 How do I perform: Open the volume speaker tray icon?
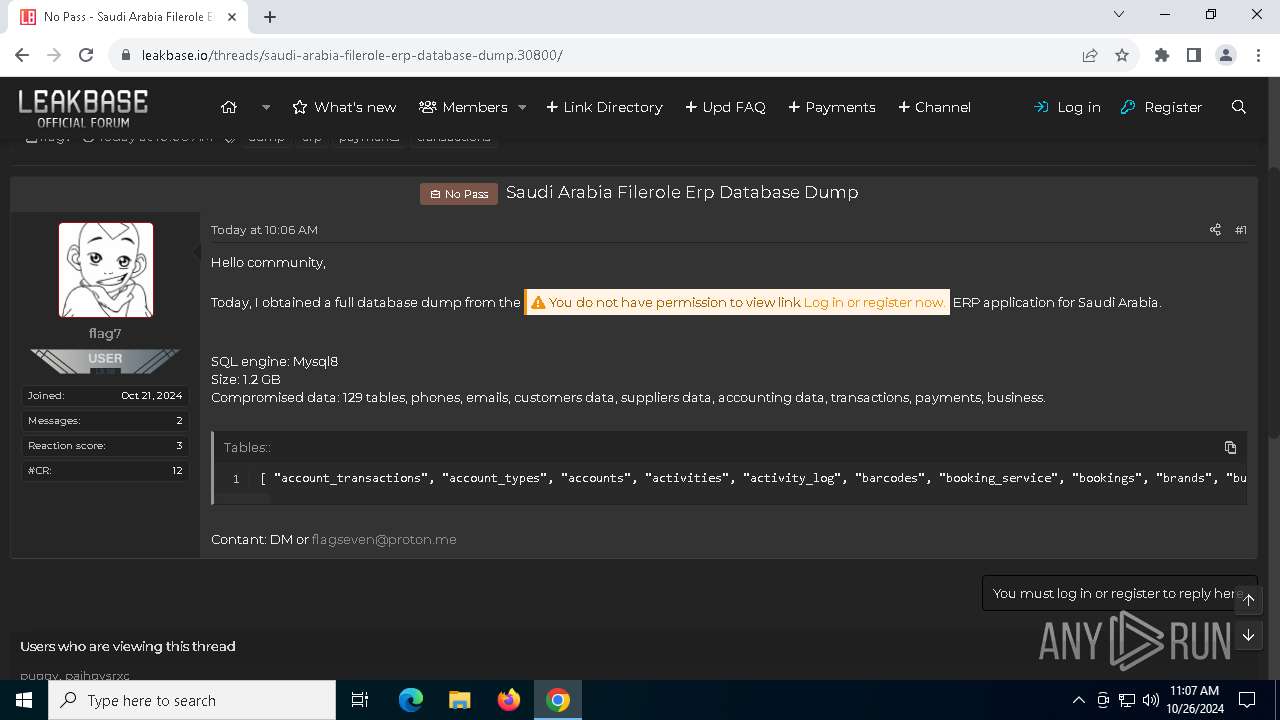pos(1151,700)
